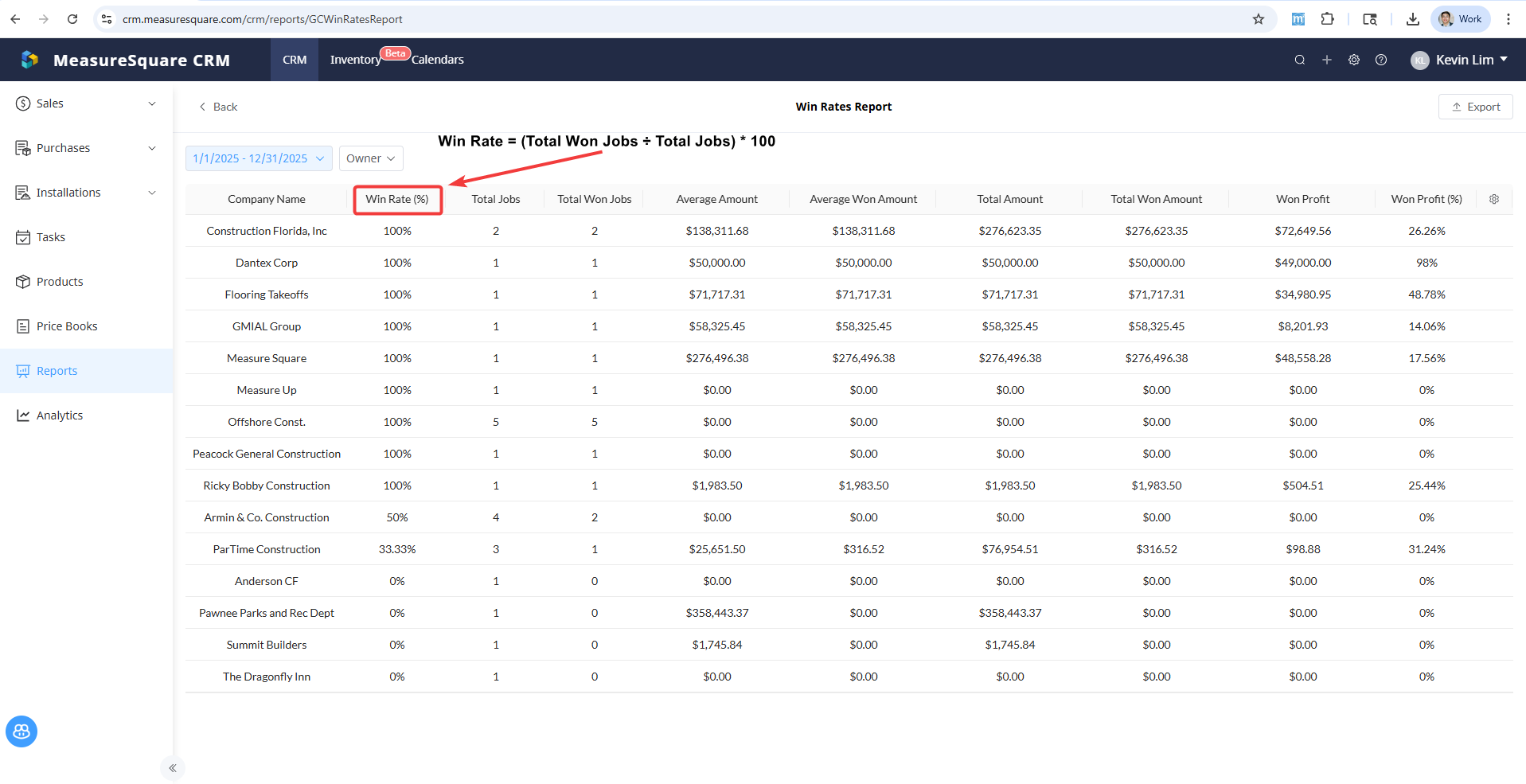Click the Average Won Amount column header
1526x784 pixels.
coord(864,199)
